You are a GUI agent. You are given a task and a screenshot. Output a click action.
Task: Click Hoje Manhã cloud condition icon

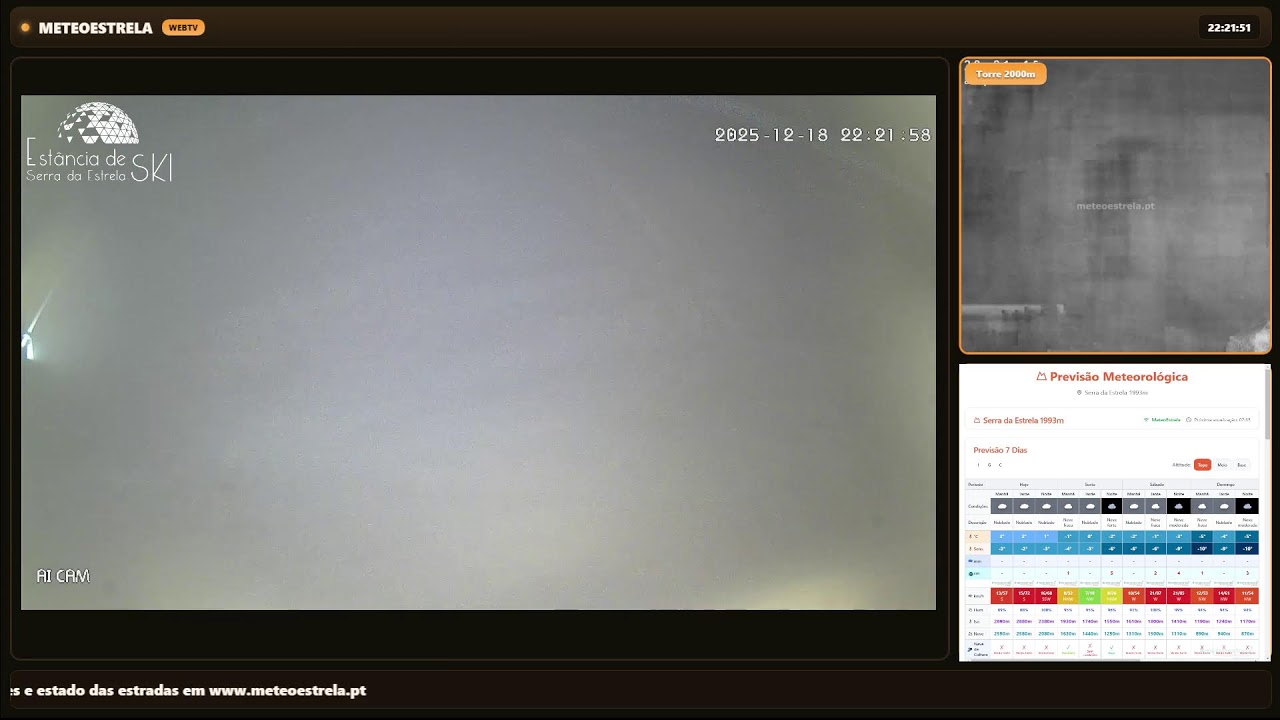(1002, 506)
